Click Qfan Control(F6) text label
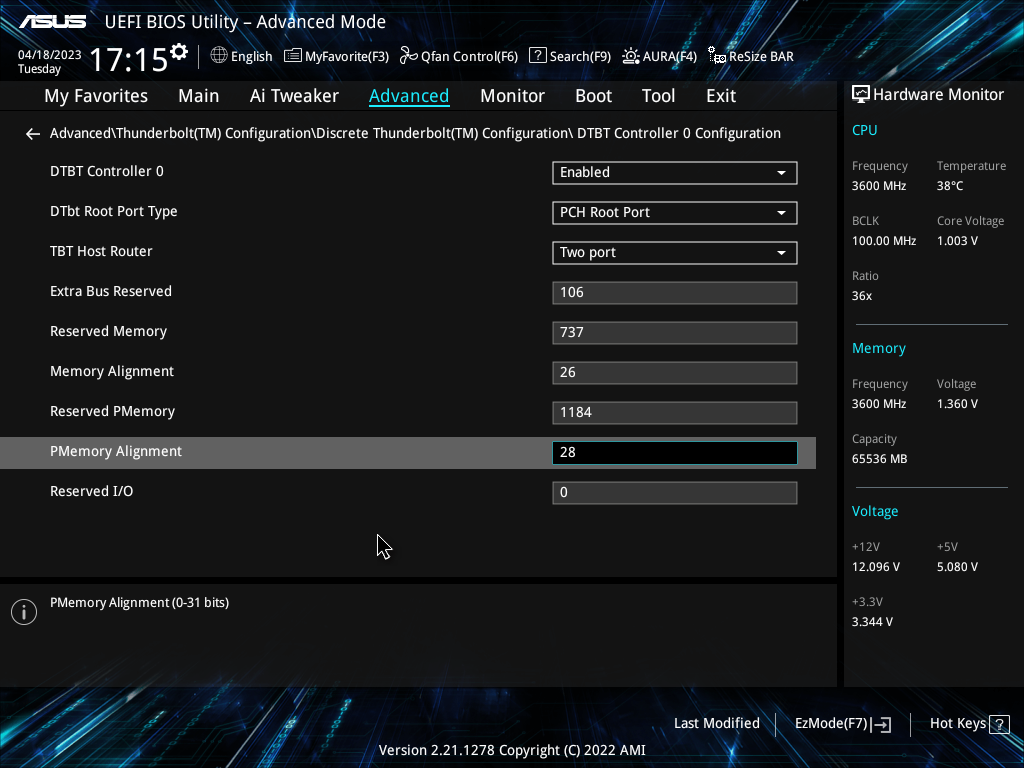The width and height of the screenshot is (1024, 768). (x=470, y=57)
